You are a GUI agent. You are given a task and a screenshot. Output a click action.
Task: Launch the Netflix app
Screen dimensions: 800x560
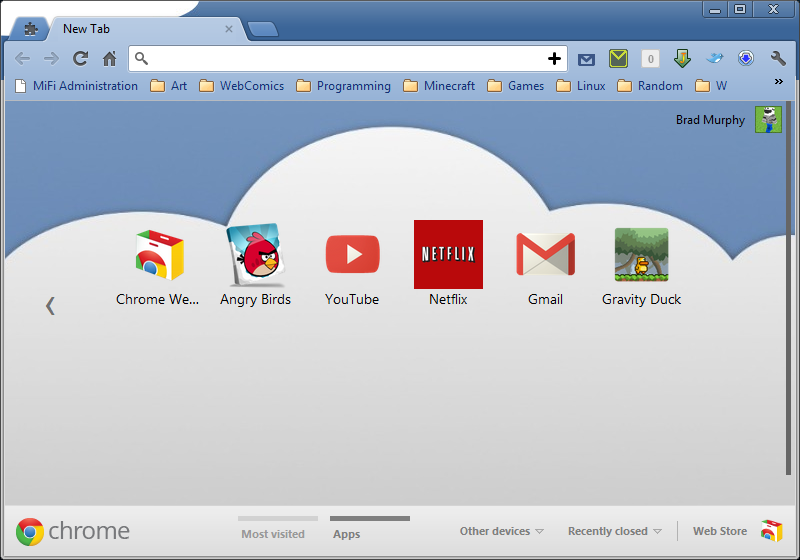(448, 263)
